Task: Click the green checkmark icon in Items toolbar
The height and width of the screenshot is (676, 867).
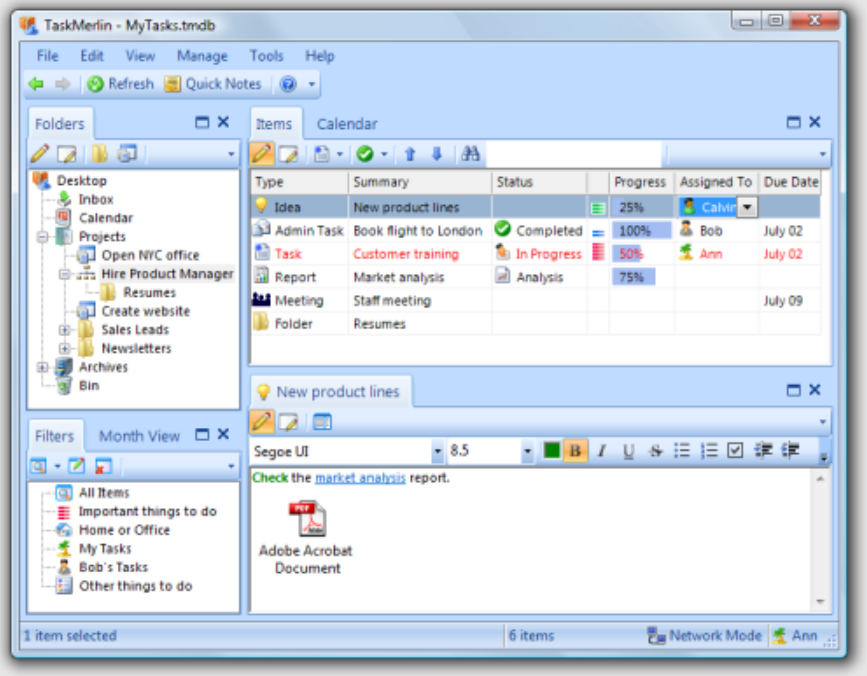Action: pos(365,154)
